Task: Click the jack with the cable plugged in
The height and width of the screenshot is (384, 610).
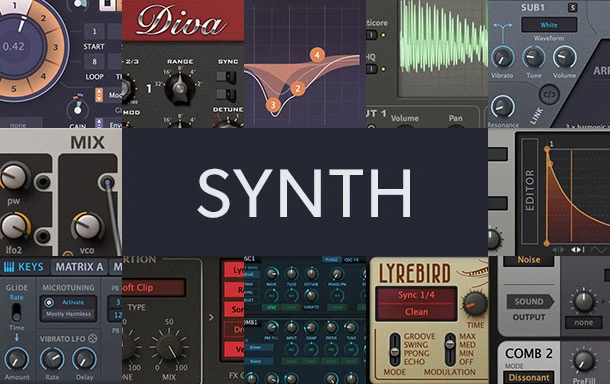Action: tap(107, 182)
